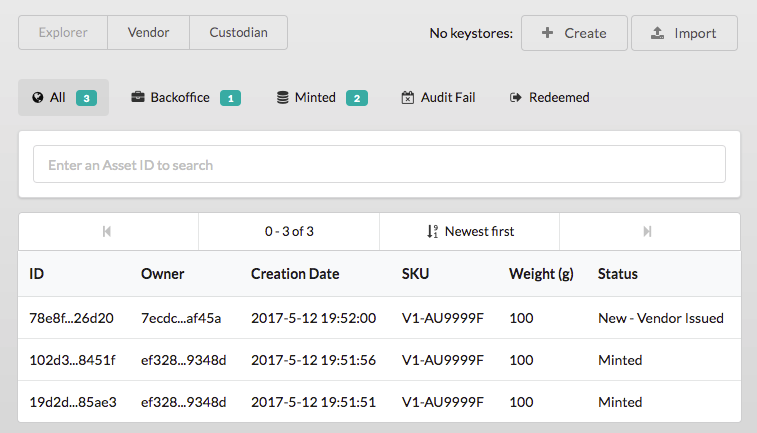Go to last page of results
The height and width of the screenshot is (433, 757).
tap(648, 231)
